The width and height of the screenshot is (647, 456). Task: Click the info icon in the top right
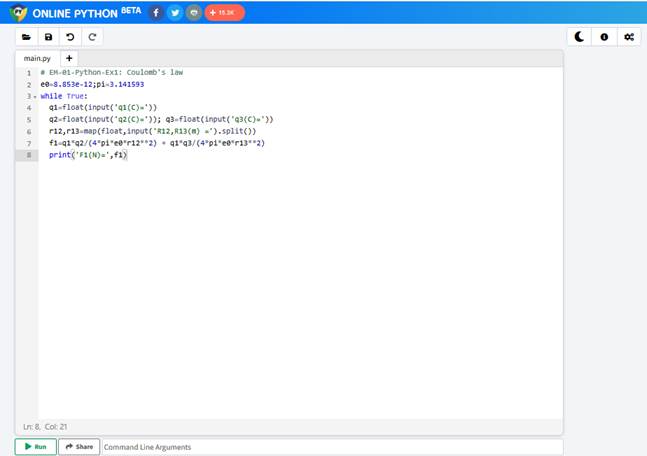604,37
